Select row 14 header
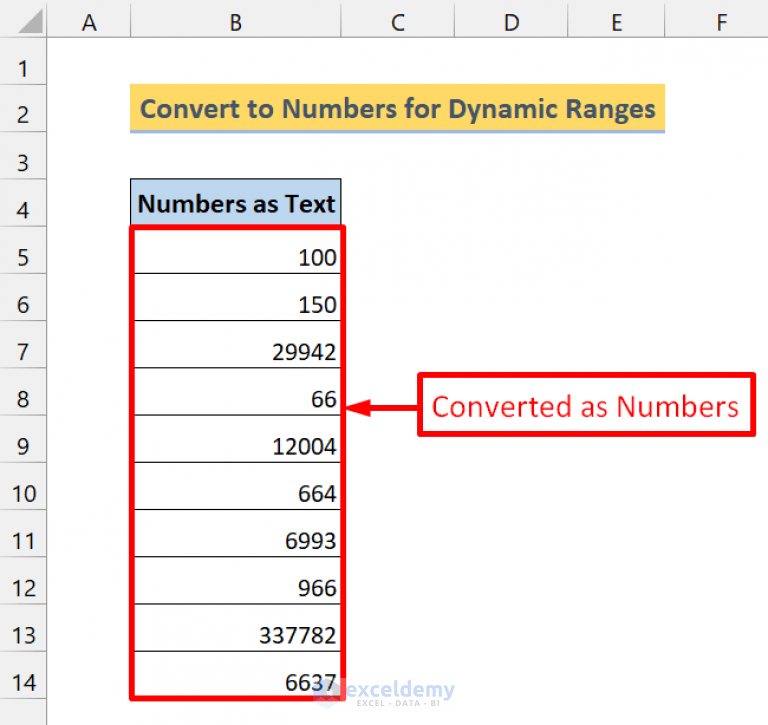Image resolution: width=768 pixels, height=725 pixels. (23, 675)
